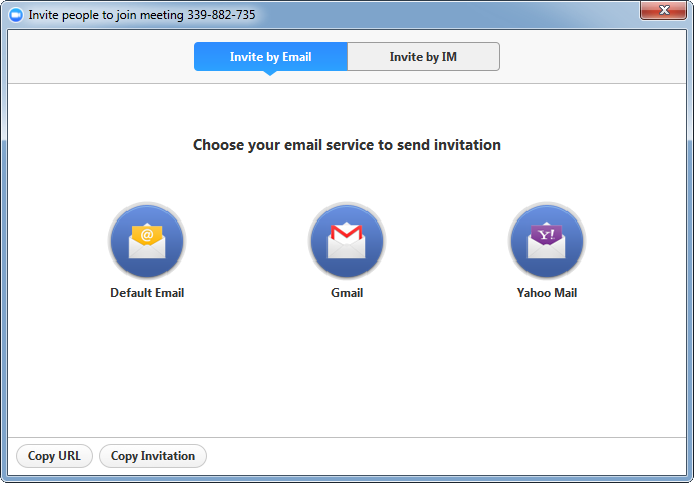Click the window title with meeting 339-882-735
The image size is (694, 483).
pos(142,15)
